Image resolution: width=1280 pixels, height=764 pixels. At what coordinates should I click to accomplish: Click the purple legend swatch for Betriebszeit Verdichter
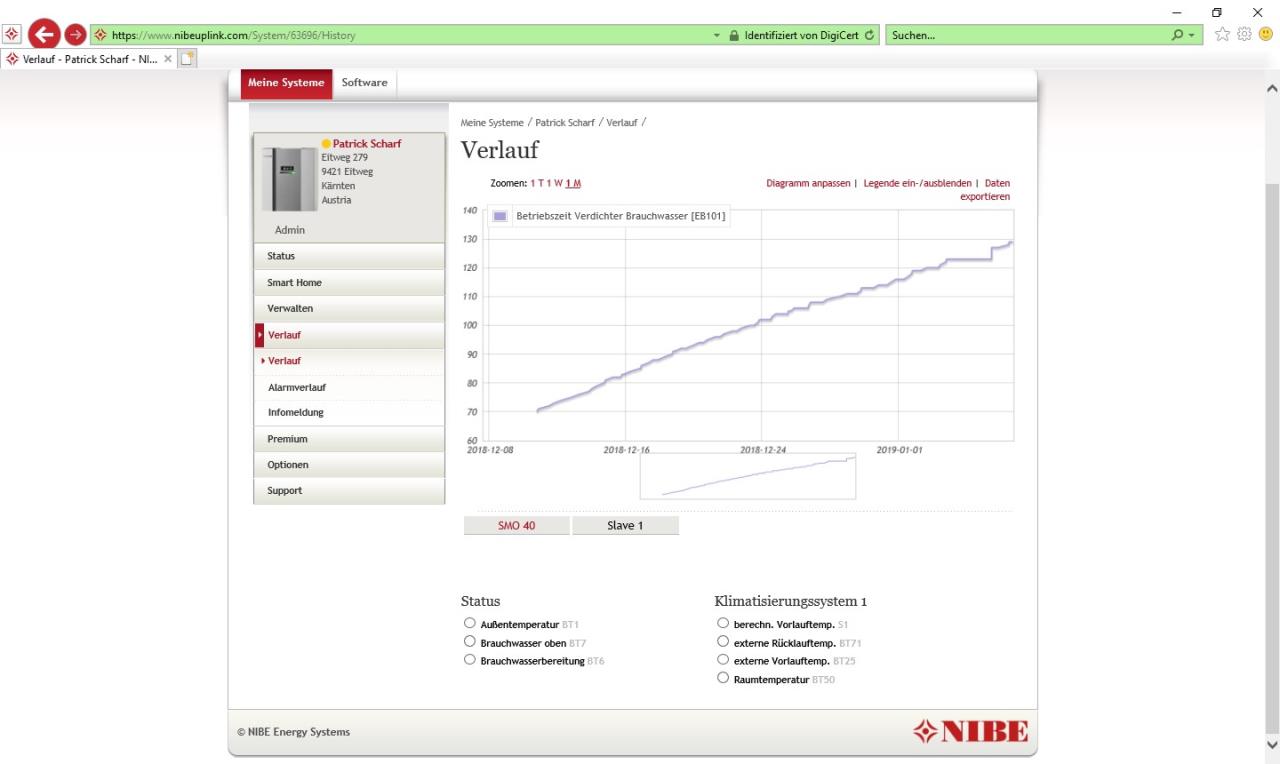pyautogui.click(x=500, y=215)
